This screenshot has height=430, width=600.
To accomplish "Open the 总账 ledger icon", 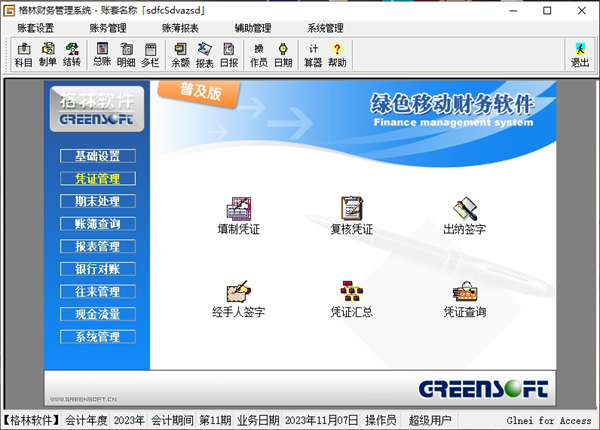I will tap(101, 54).
